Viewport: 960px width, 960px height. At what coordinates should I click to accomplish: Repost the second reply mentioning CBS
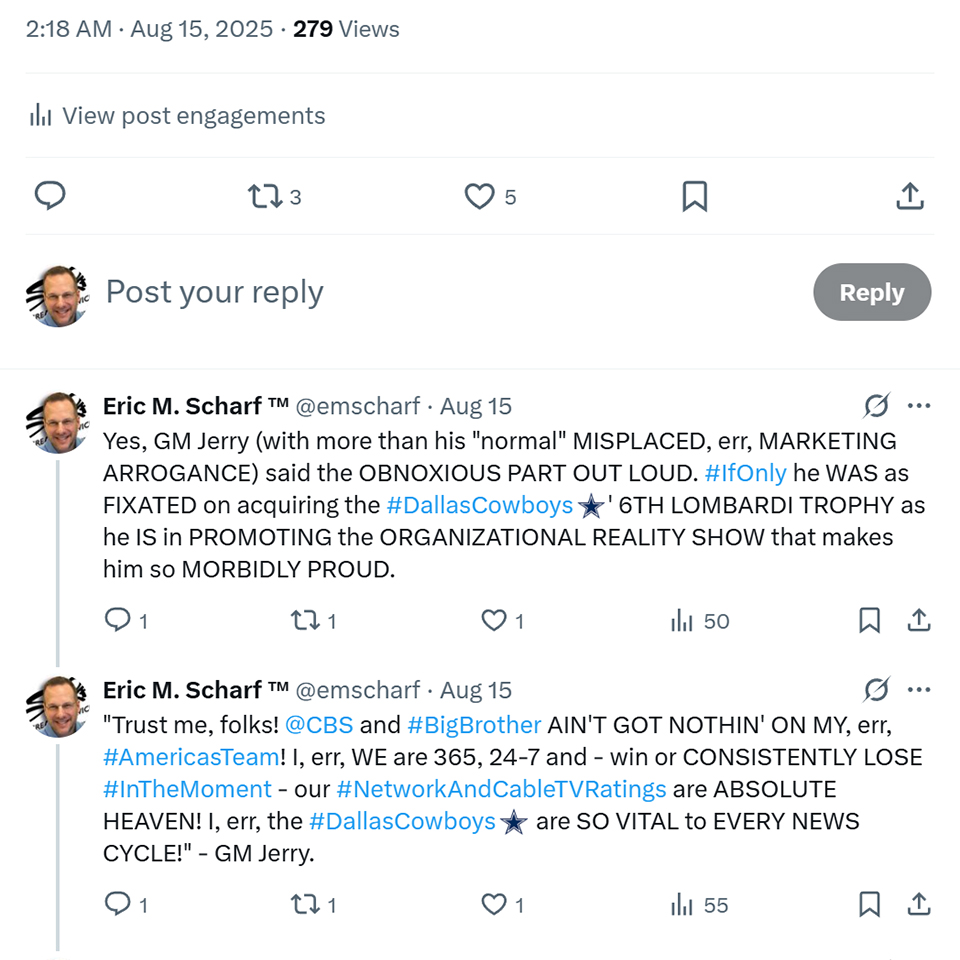[x=303, y=905]
